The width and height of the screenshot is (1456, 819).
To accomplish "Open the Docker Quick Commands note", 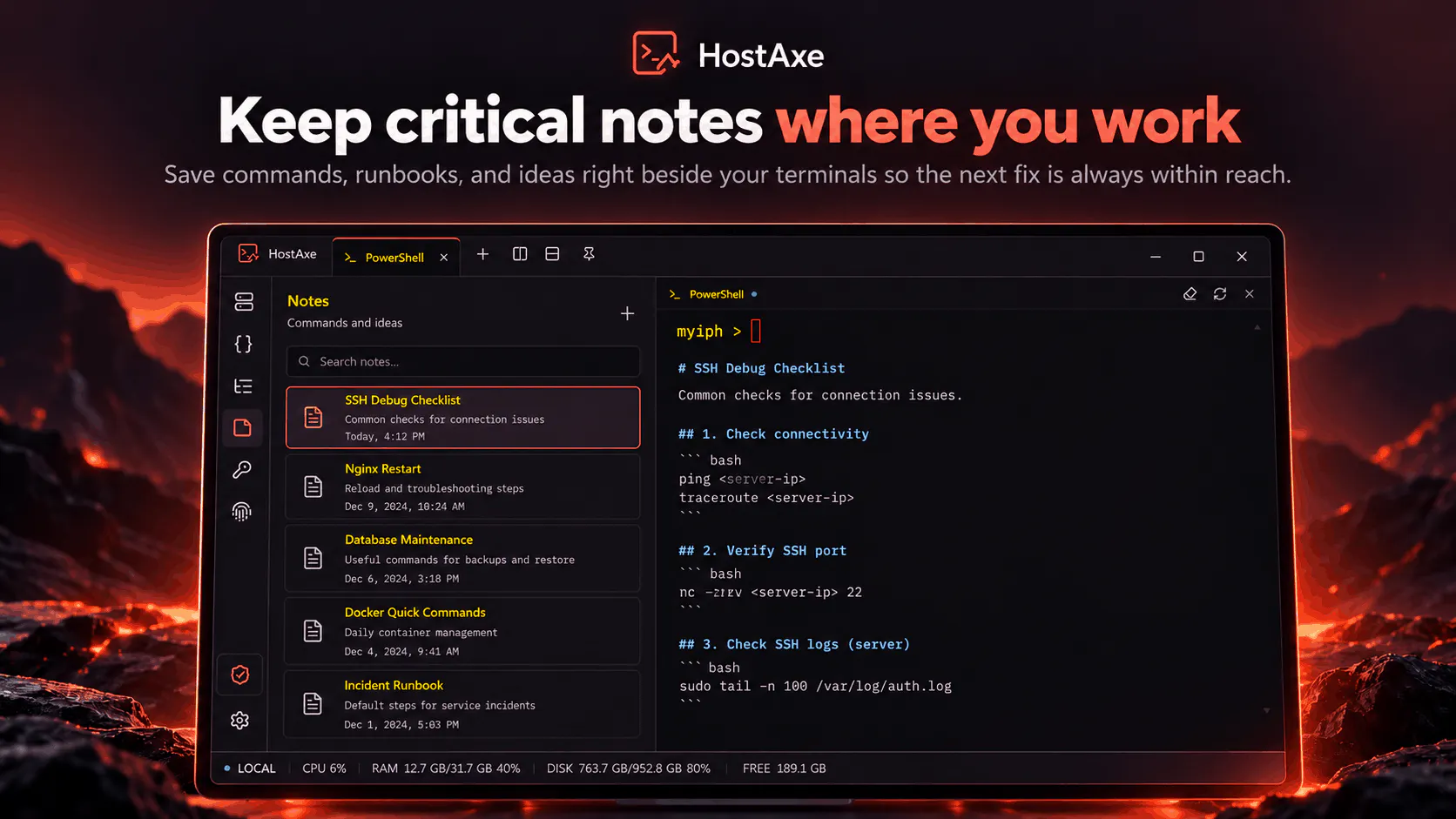I will tap(463, 631).
